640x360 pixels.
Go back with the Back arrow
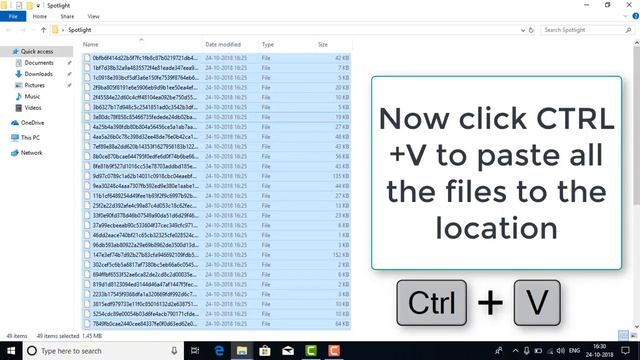click(9, 30)
